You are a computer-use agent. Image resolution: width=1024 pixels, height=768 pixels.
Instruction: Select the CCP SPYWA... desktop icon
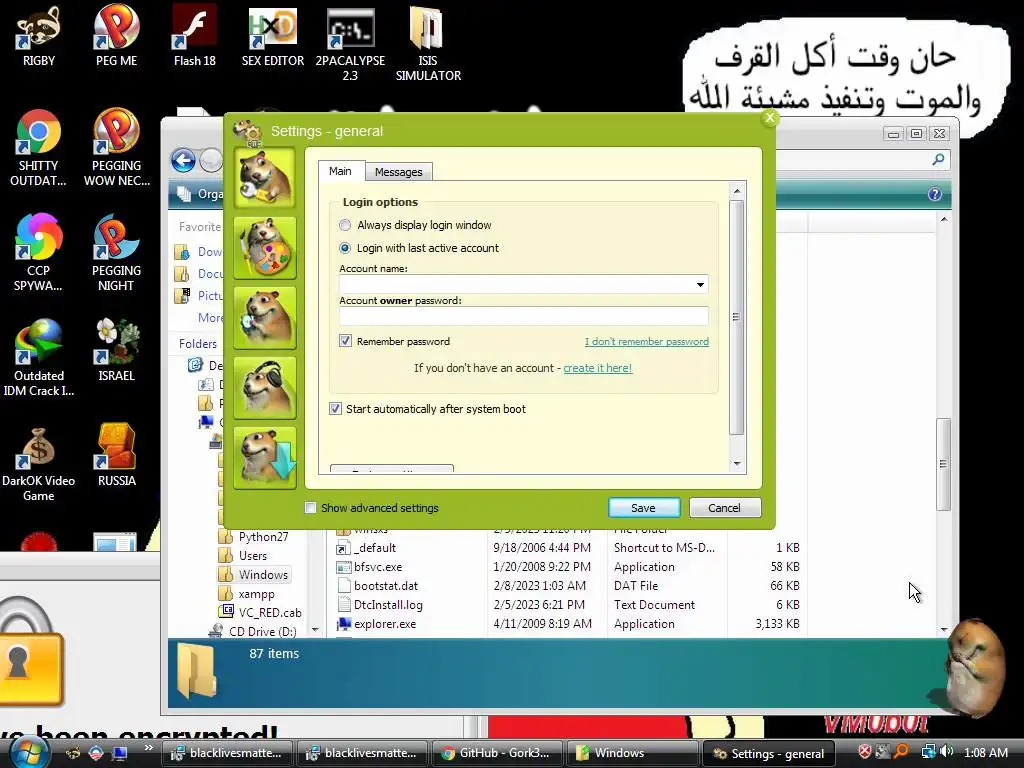pyautogui.click(x=39, y=253)
